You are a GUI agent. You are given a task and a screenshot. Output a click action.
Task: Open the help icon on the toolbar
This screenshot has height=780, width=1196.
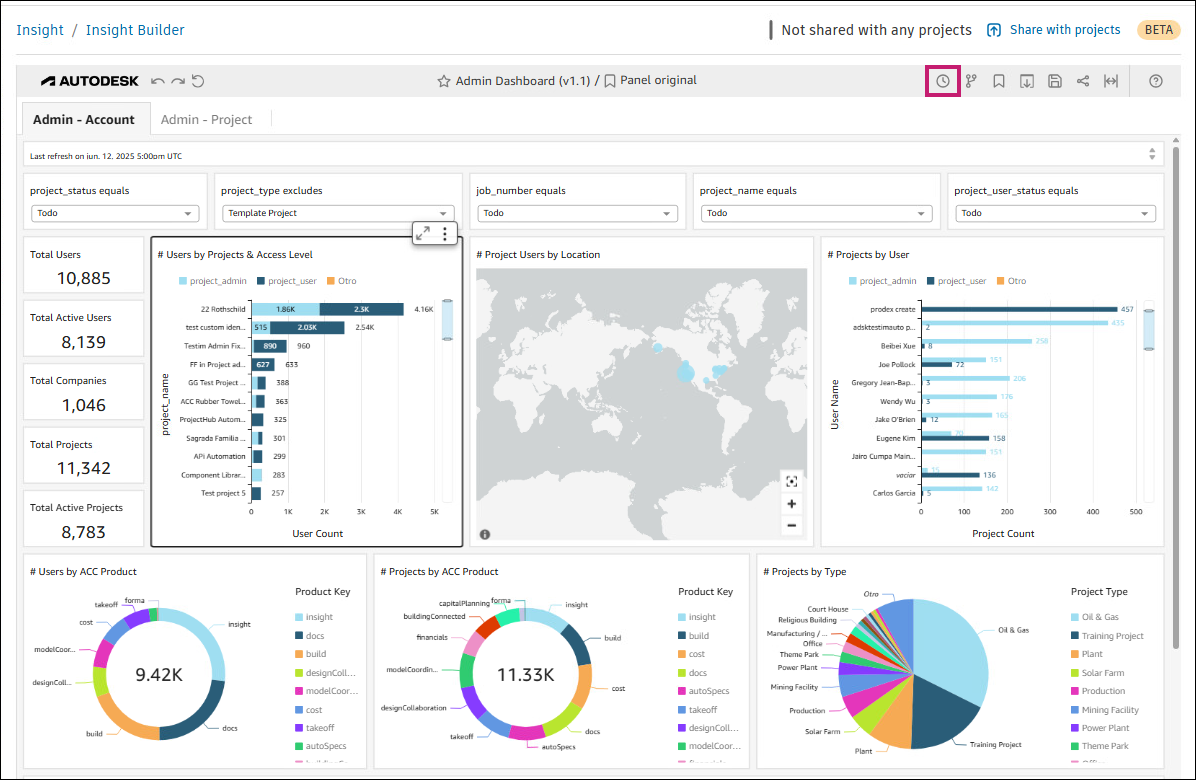pos(1155,80)
